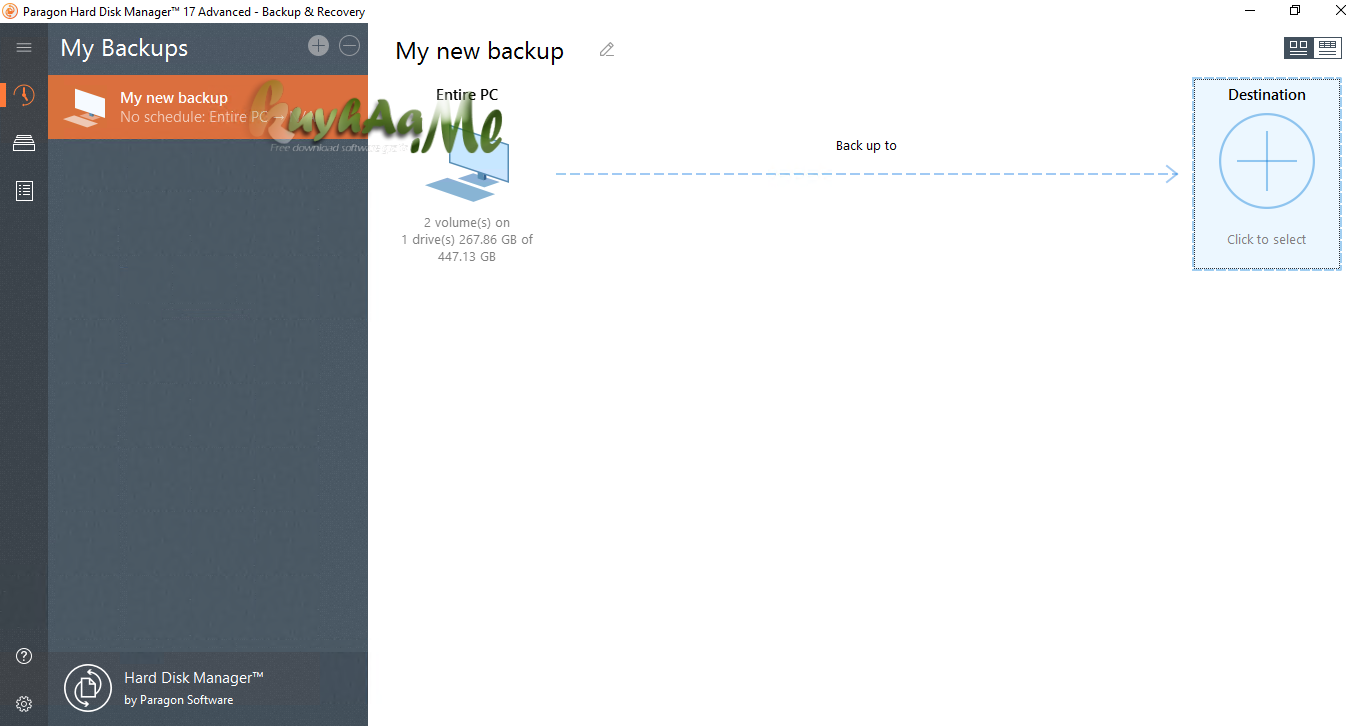Click the 'Destination' heading text
Screen dimensions: 1366x726
pos(1266,95)
